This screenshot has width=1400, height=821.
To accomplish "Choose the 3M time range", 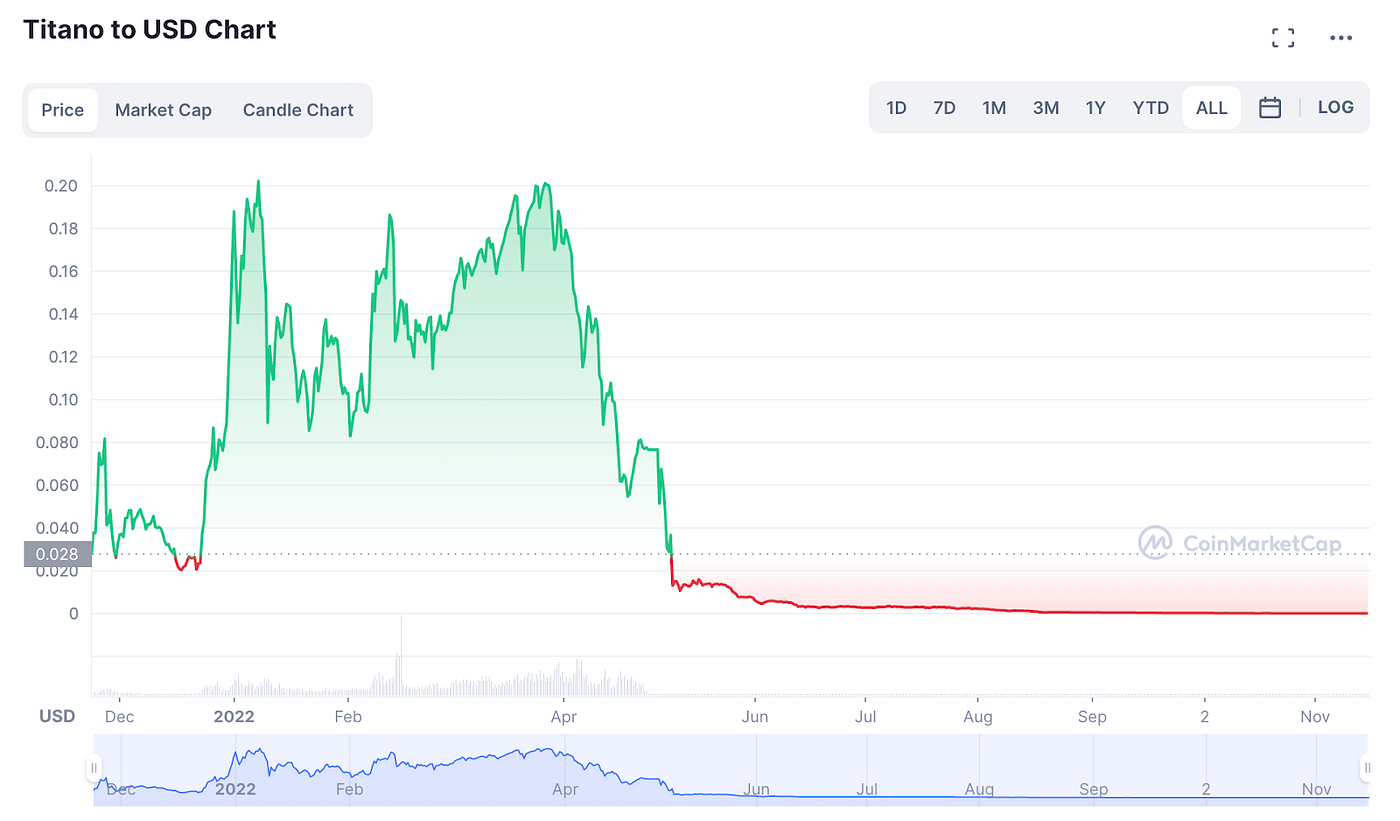I will [1045, 107].
